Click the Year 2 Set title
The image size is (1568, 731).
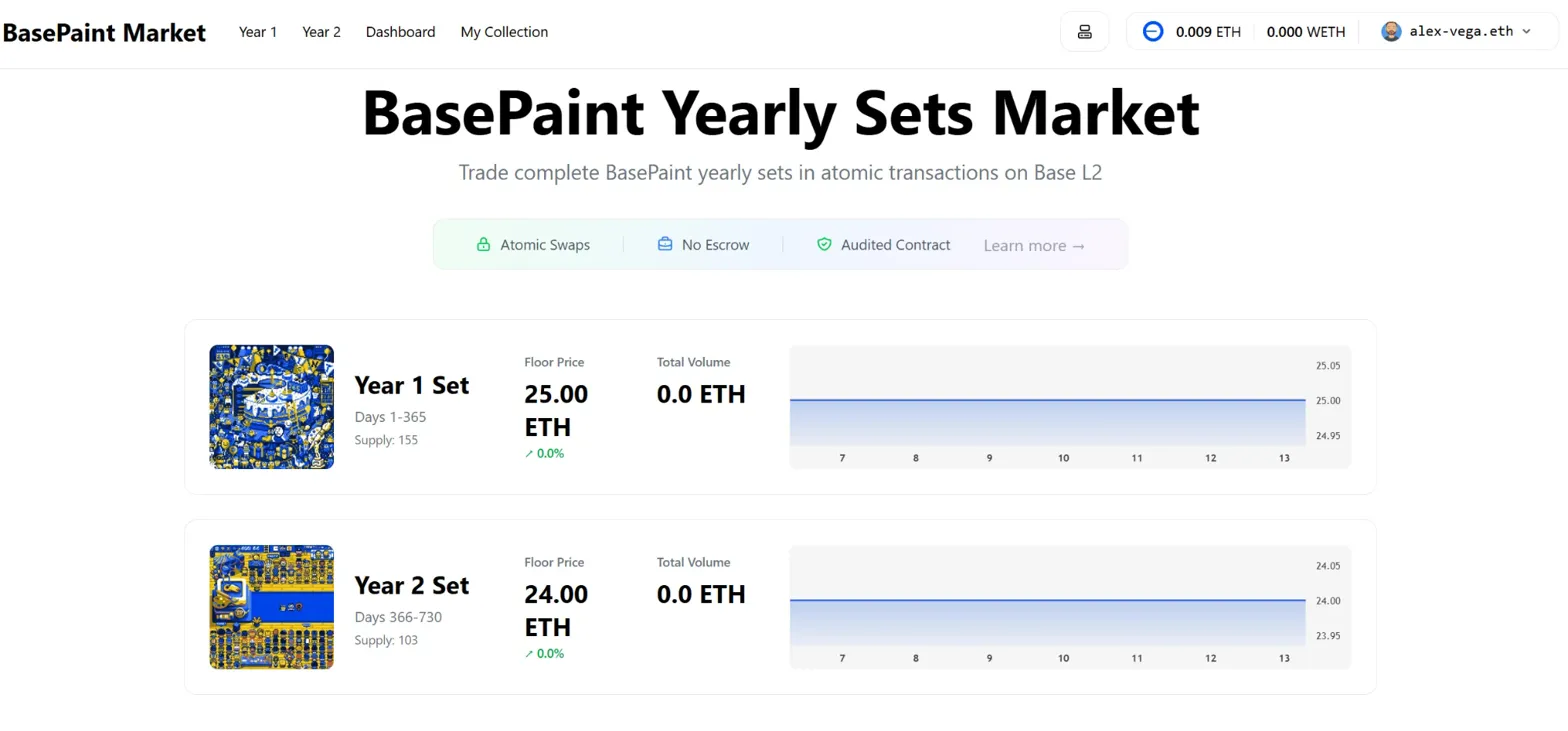(x=412, y=585)
